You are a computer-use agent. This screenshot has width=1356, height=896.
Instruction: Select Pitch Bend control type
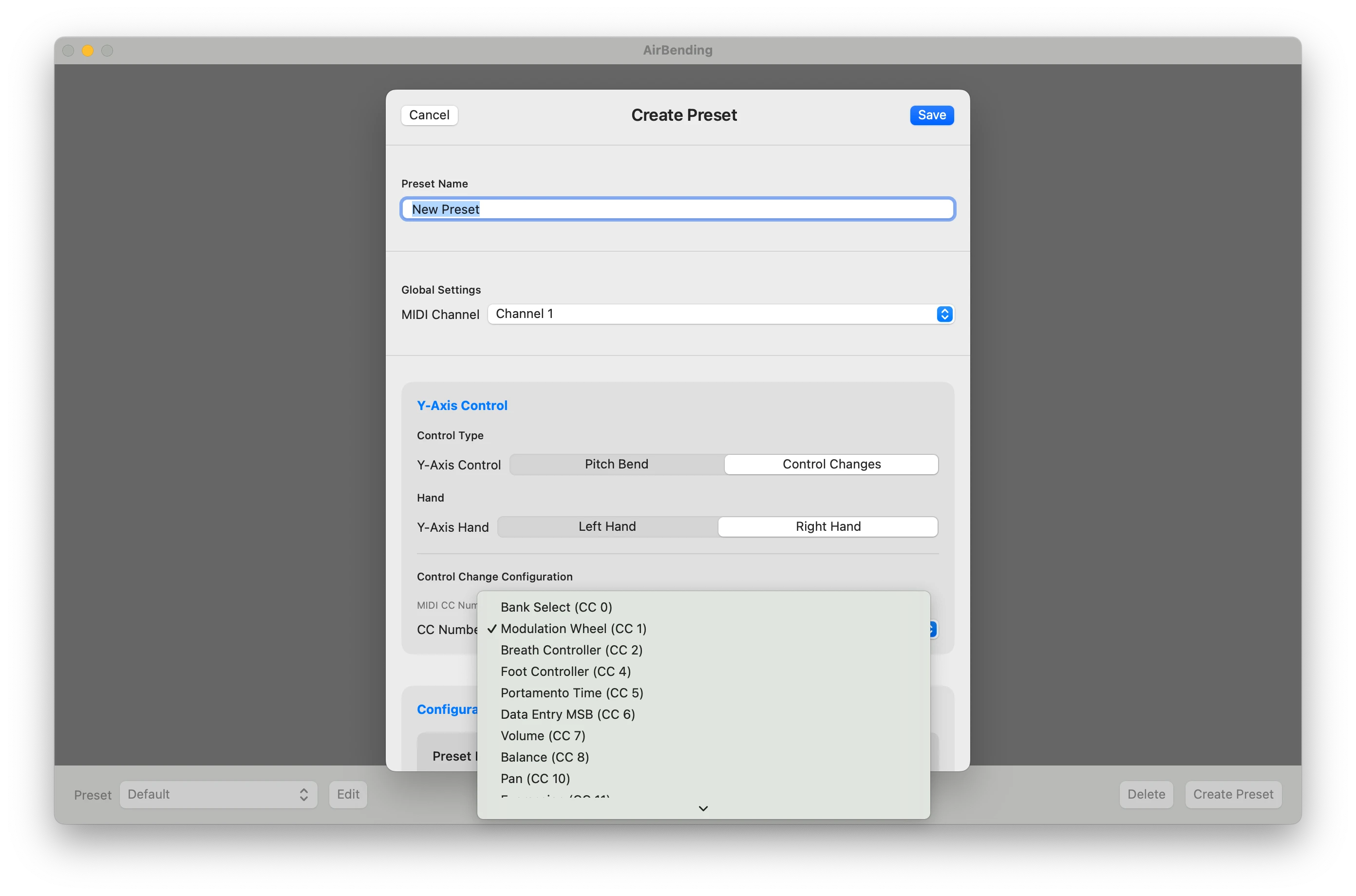click(x=617, y=464)
